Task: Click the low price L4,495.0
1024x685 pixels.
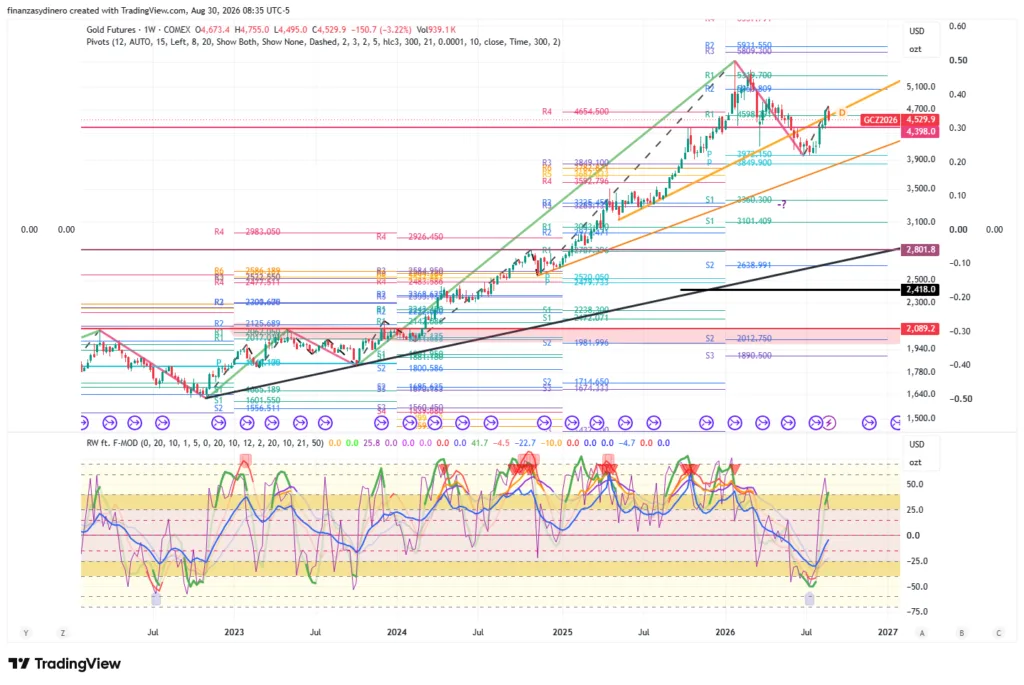Action: click(x=291, y=29)
